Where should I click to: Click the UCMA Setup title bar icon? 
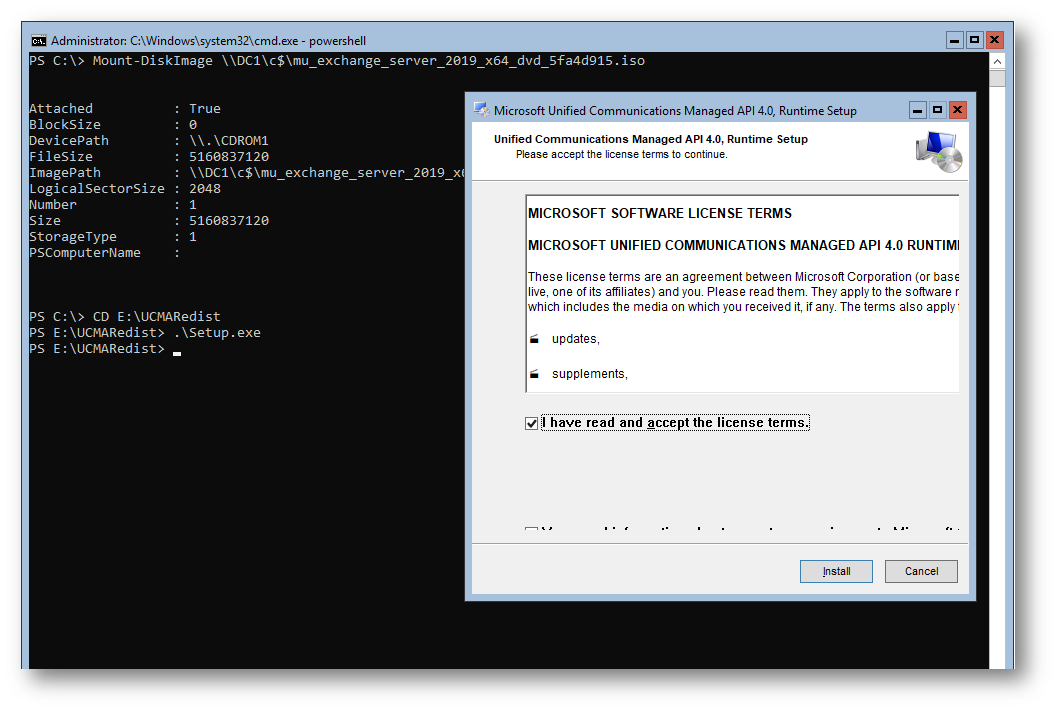pos(481,110)
